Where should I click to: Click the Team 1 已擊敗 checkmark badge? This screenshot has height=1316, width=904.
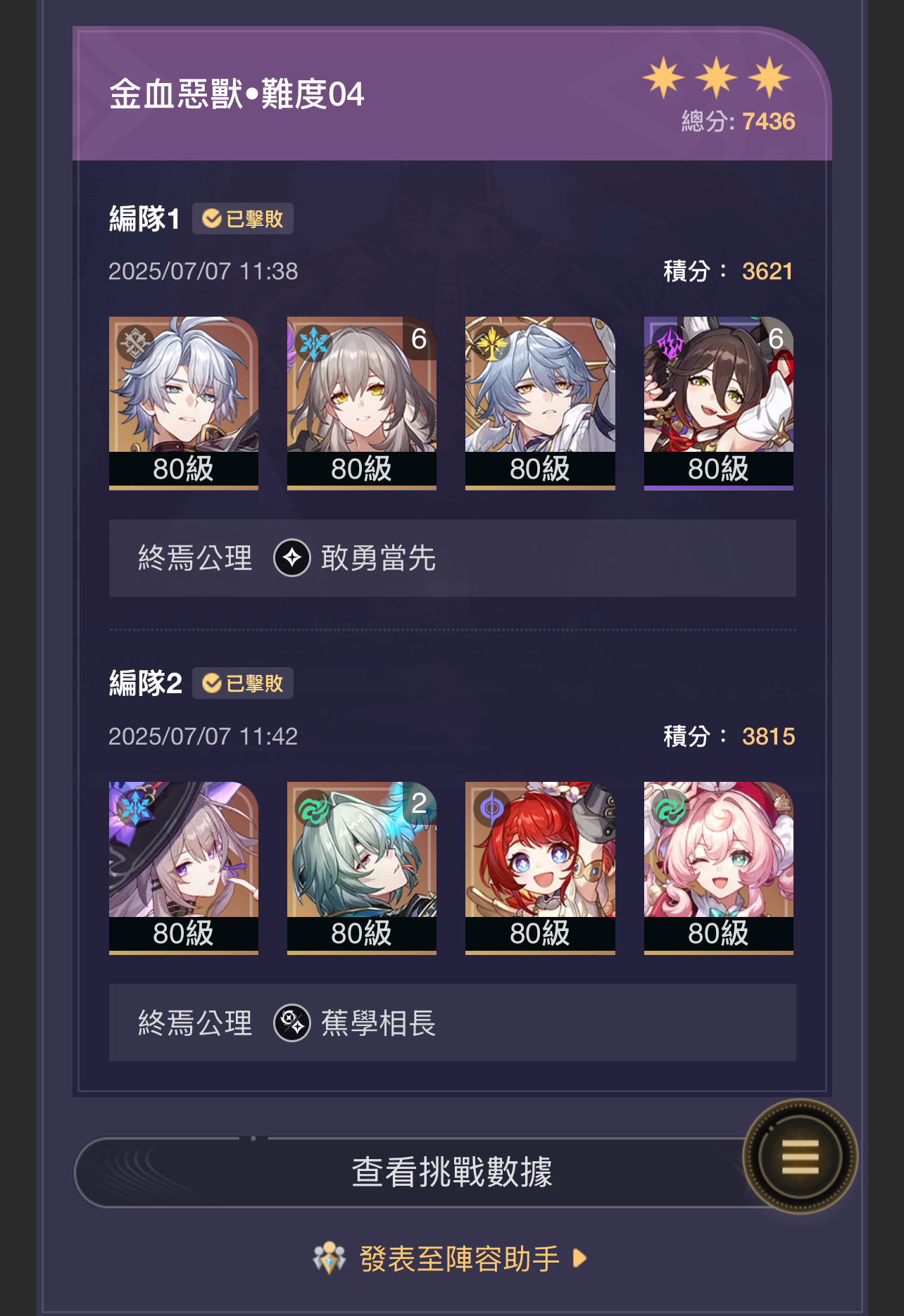[243, 219]
